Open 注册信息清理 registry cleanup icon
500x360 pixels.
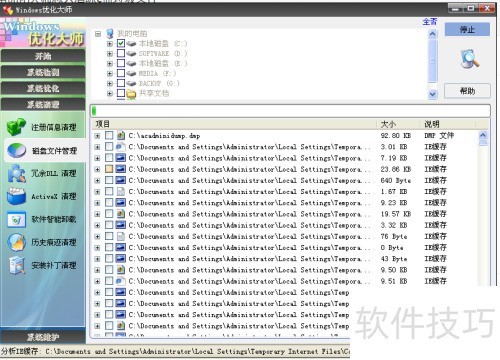tap(16, 127)
